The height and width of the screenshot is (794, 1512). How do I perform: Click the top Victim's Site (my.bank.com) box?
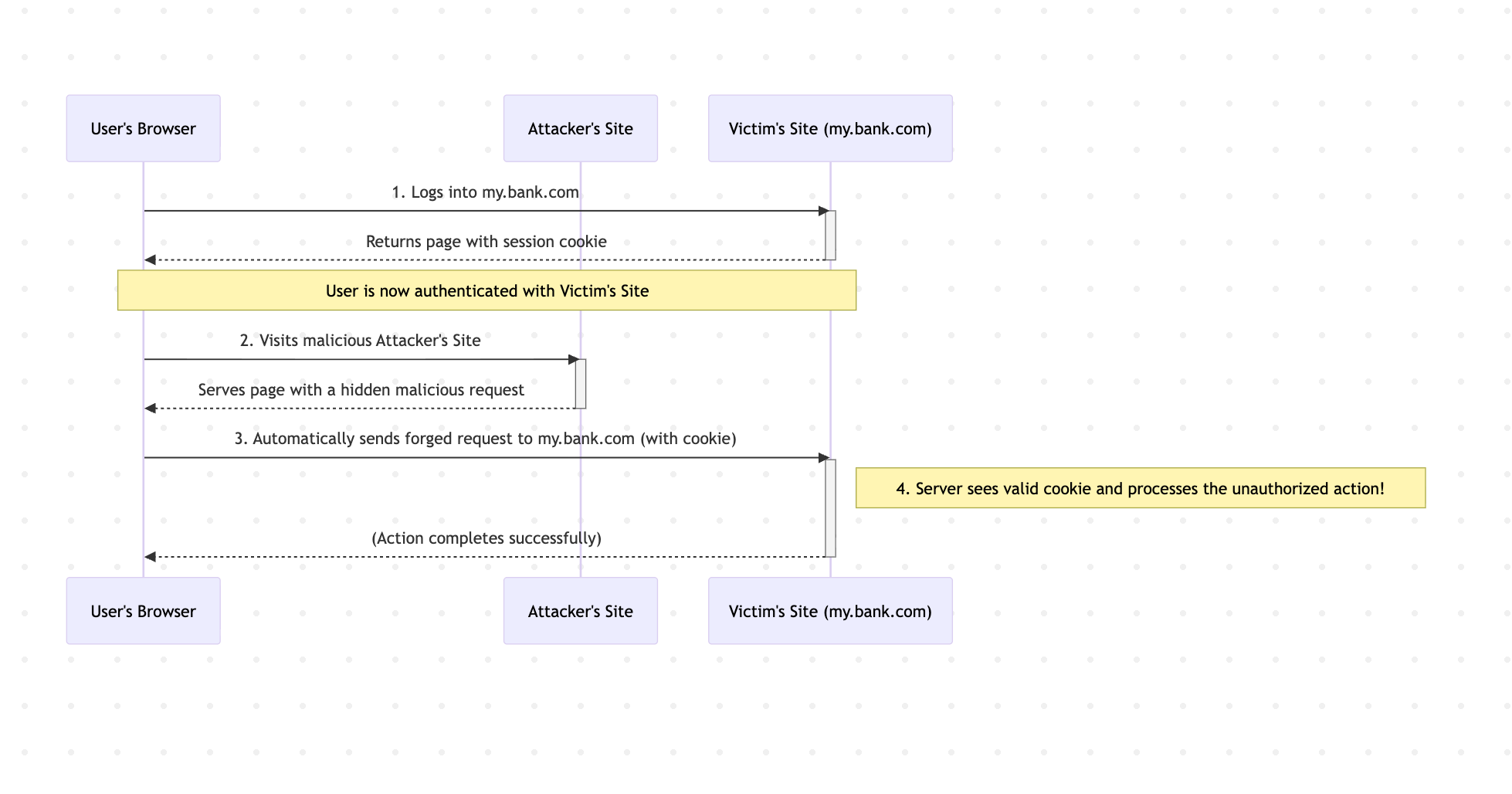click(830, 128)
